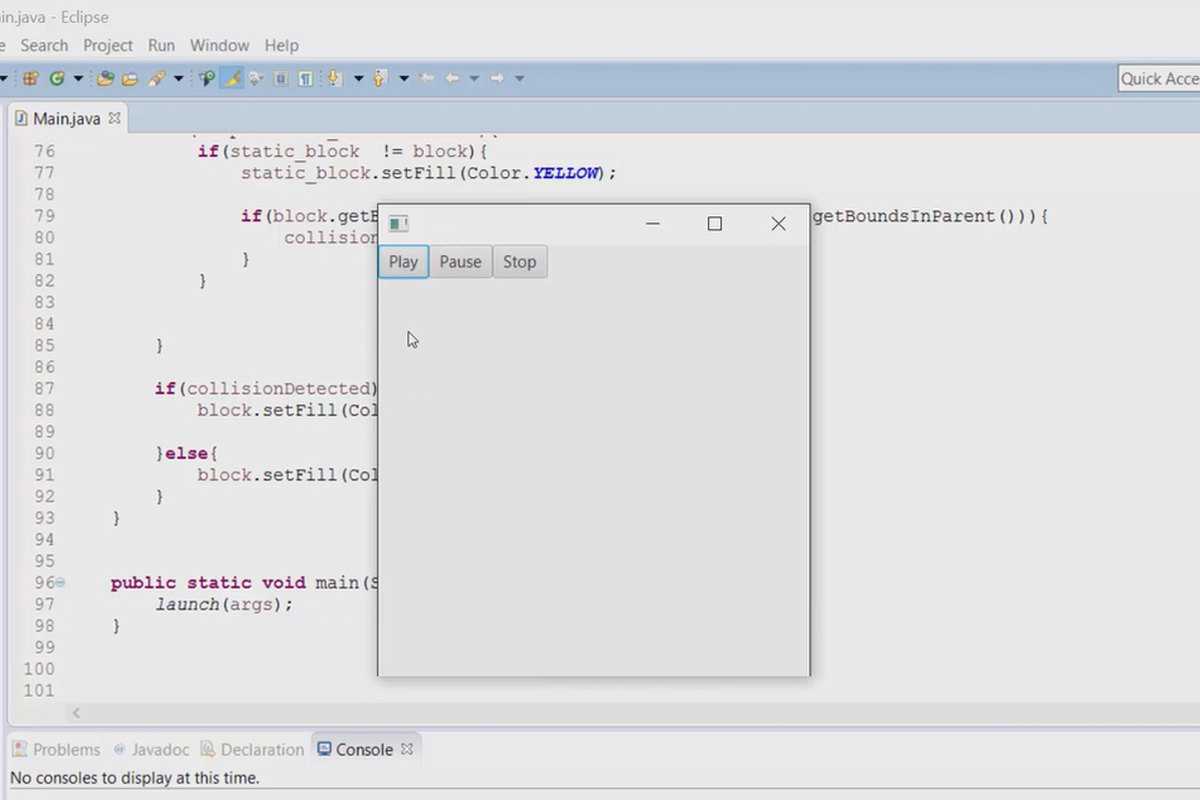The image size is (1200, 800).
Task: Click the Stop button in JavaFX window
Action: (519, 262)
